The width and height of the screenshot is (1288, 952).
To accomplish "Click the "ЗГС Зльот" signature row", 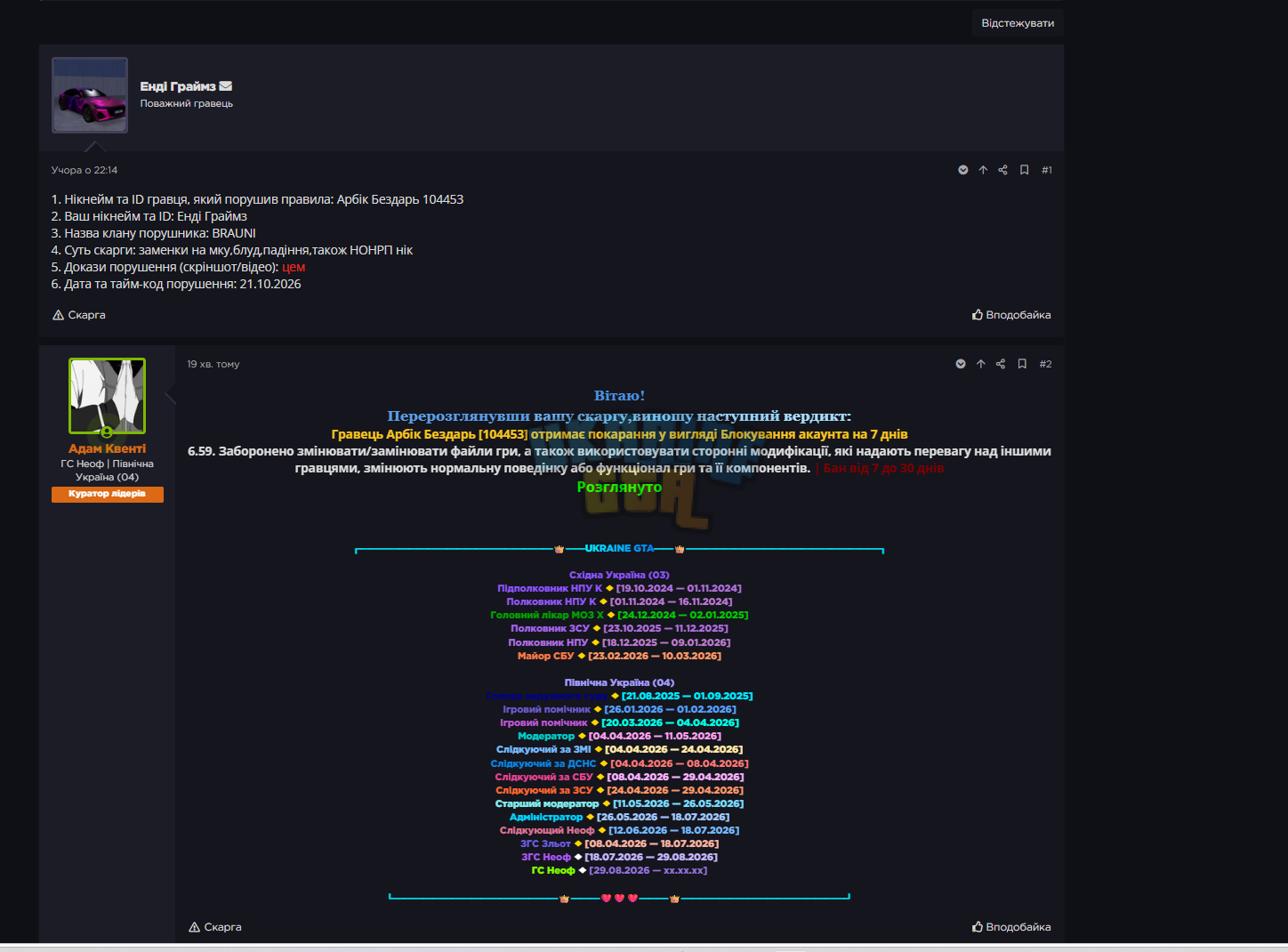I will click(619, 843).
